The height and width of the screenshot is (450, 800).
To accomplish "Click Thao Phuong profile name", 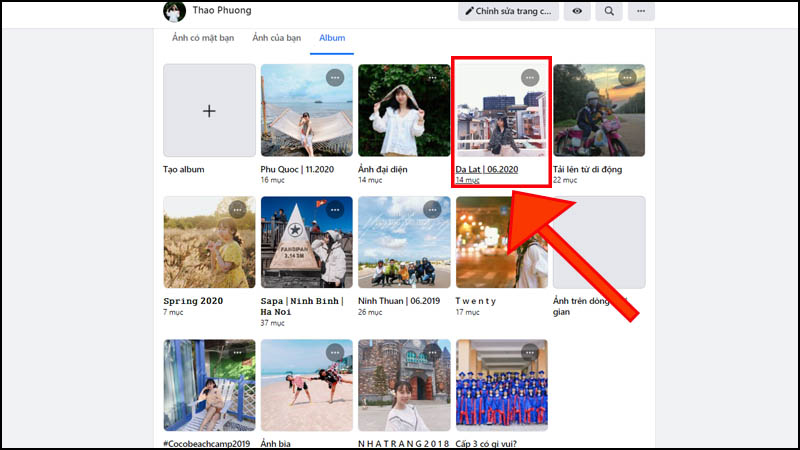I will click(222, 10).
